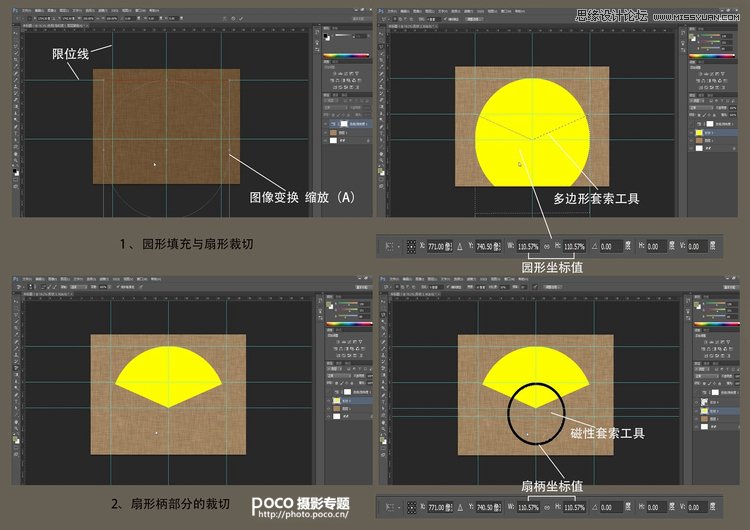Click the color spectrum ramp in bottom-left screenshot
This screenshot has width=750, height=530.
click(349, 324)
